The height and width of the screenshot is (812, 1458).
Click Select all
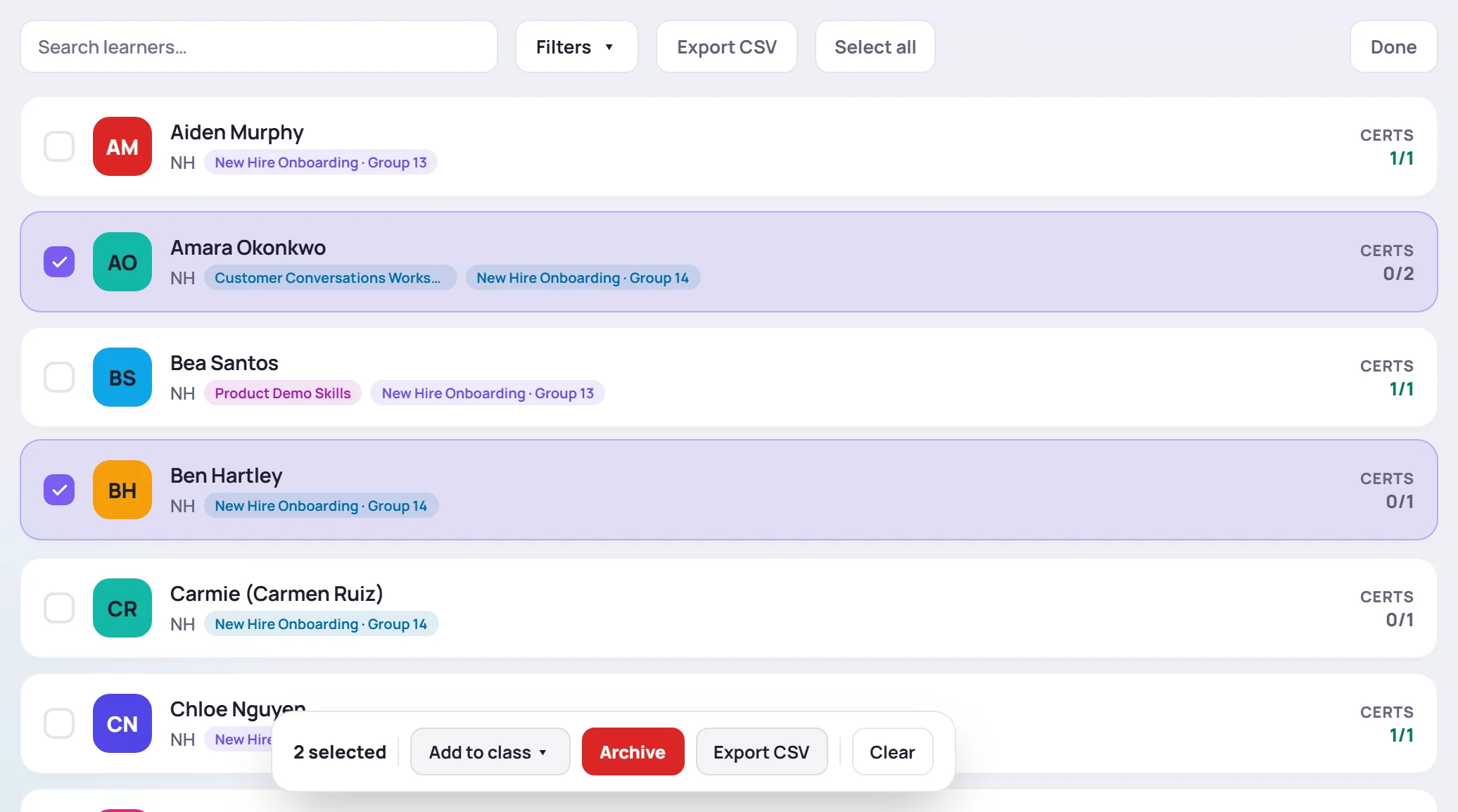click(x=875, y=46)
